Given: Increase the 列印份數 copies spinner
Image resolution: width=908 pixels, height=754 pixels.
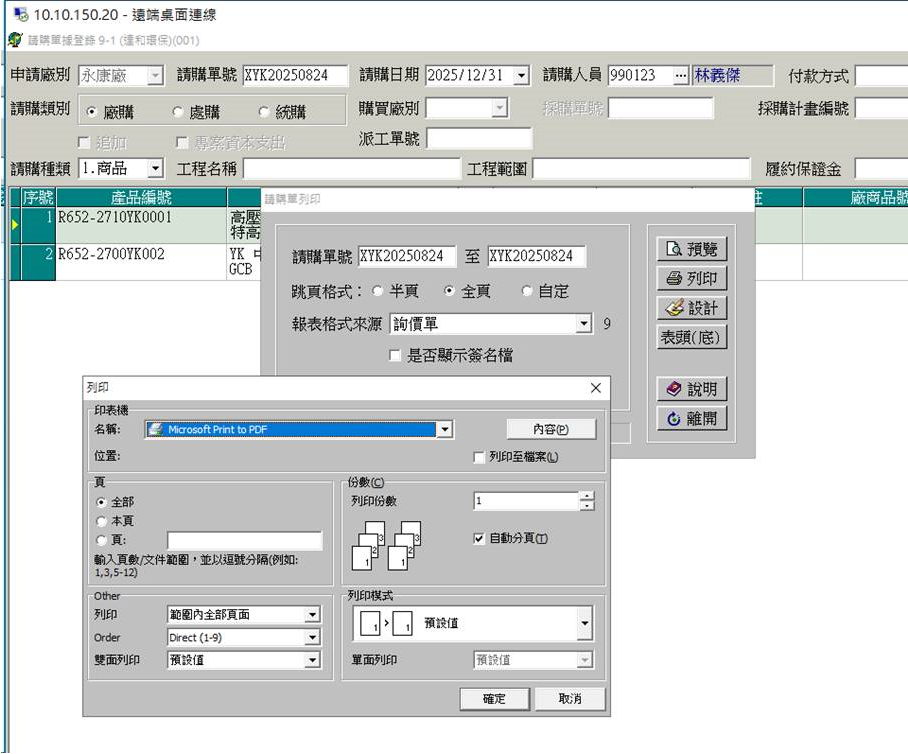Looking at the screenshot, I should pyautogui.click(x=586, y=495).
